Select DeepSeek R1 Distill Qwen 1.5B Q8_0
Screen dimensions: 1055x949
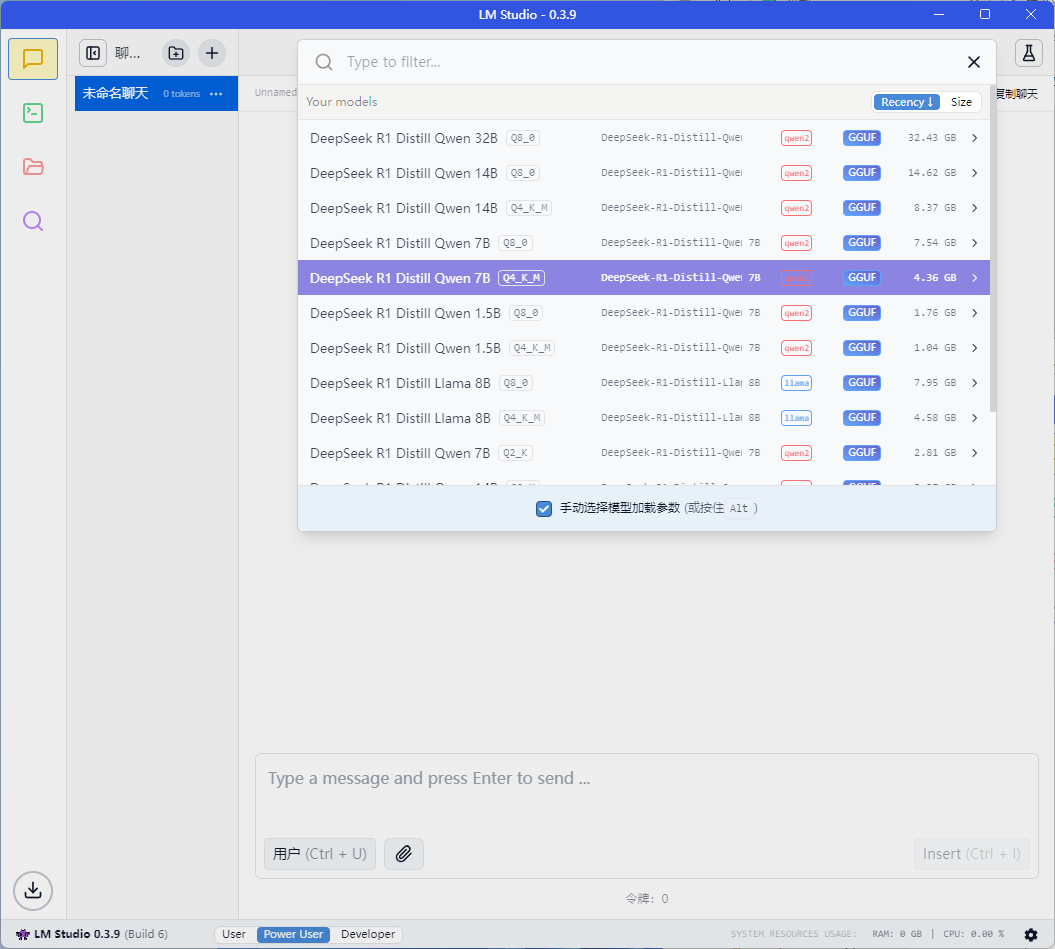644,313
